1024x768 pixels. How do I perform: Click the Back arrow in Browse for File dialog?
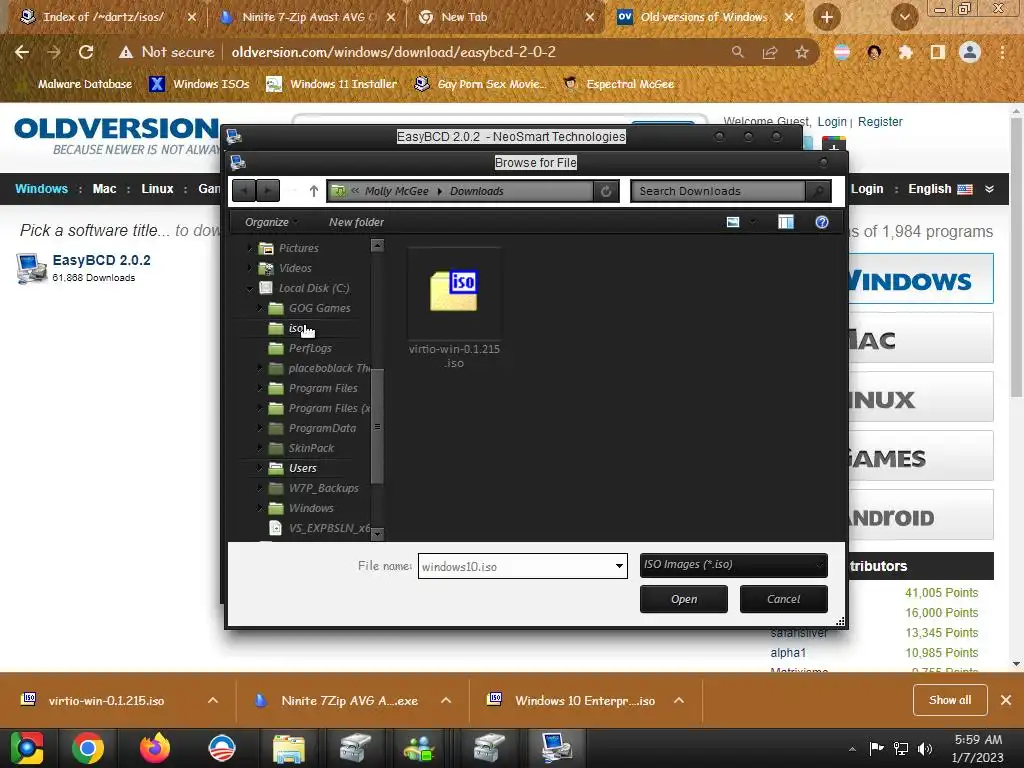pos(244,191)
